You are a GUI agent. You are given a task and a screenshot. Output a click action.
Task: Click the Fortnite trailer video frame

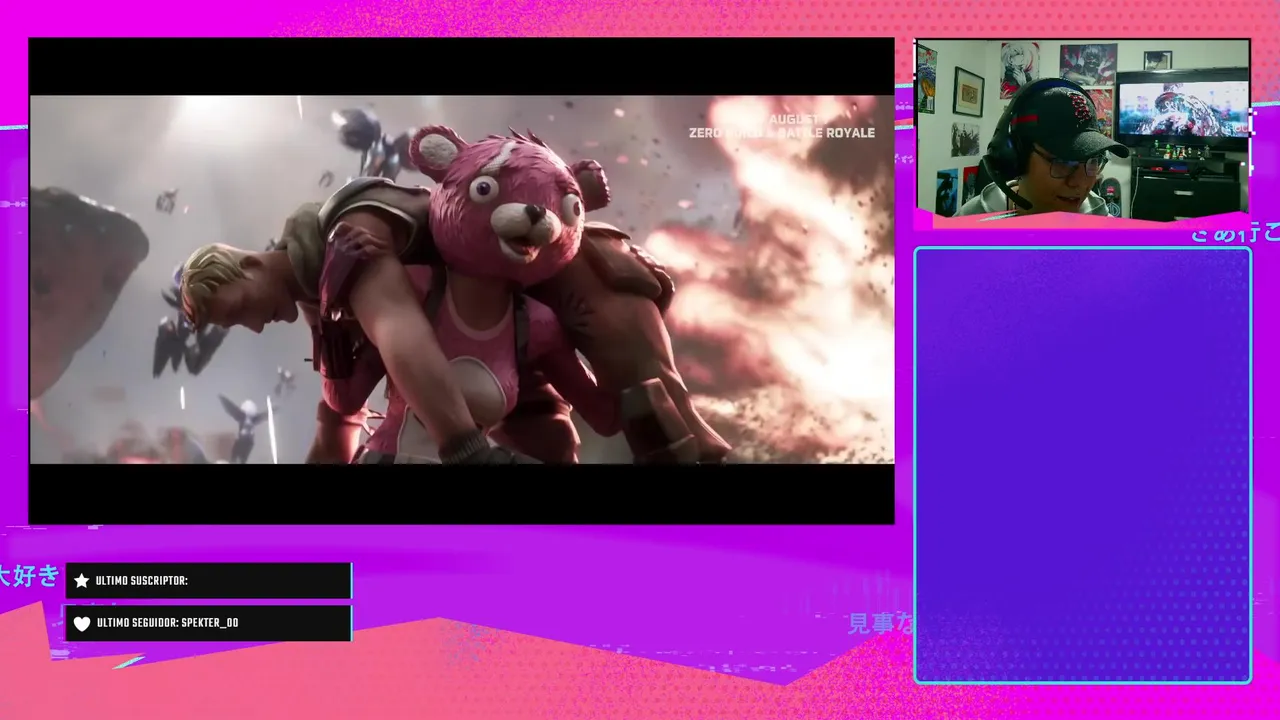pos(462,280)
